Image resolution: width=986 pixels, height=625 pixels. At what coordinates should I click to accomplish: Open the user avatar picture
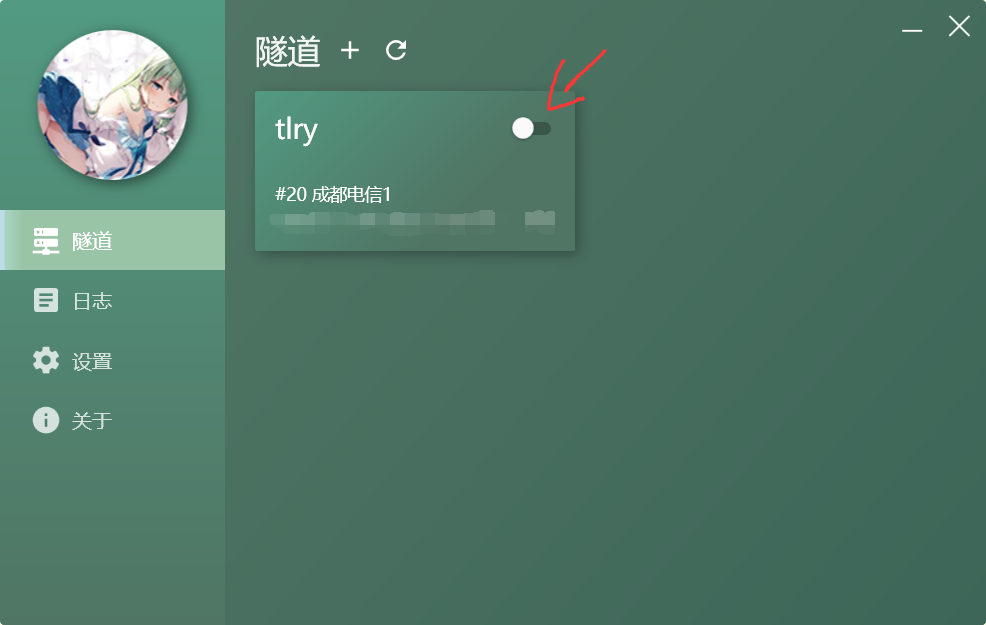(113, 105)
